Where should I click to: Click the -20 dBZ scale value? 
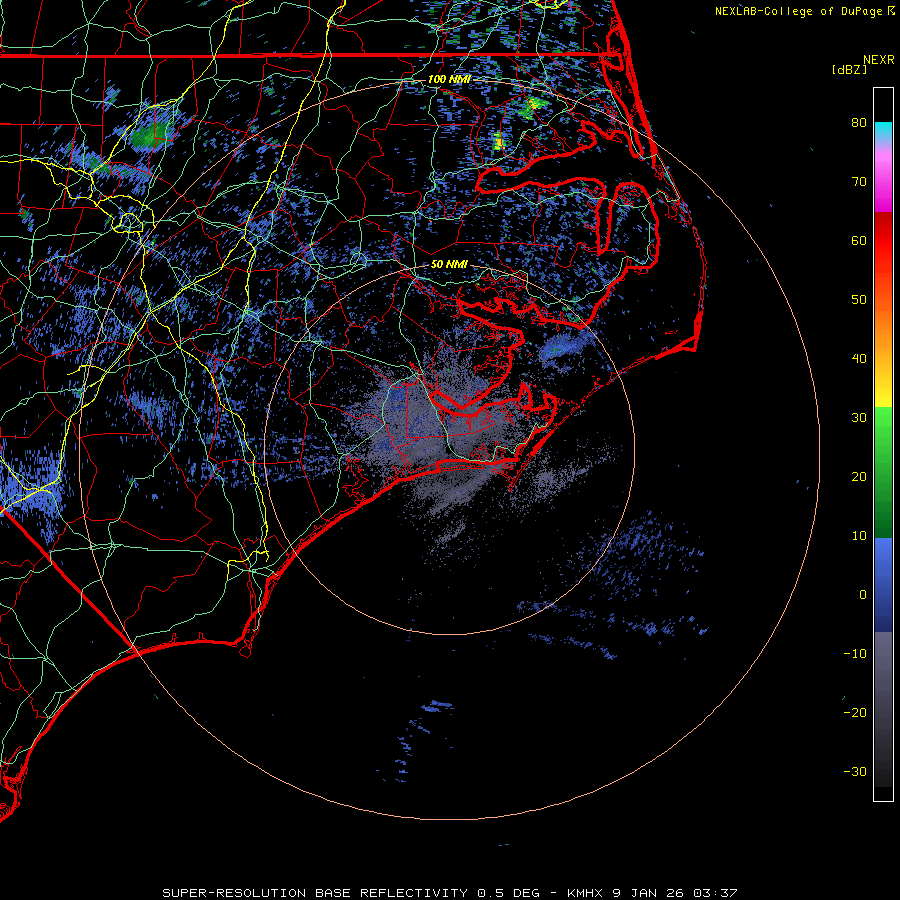click(855, 712)
